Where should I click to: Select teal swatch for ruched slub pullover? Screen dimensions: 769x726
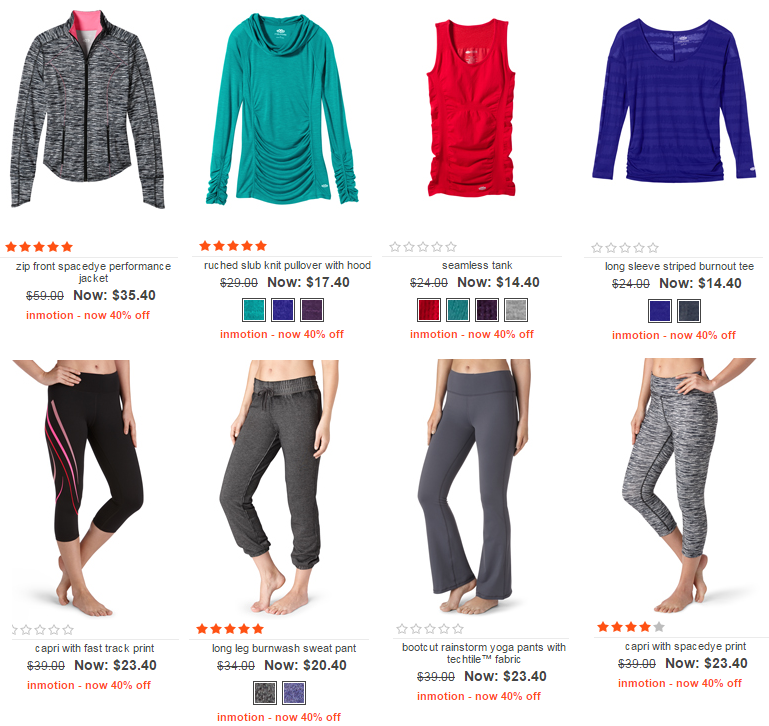point(254,310)
